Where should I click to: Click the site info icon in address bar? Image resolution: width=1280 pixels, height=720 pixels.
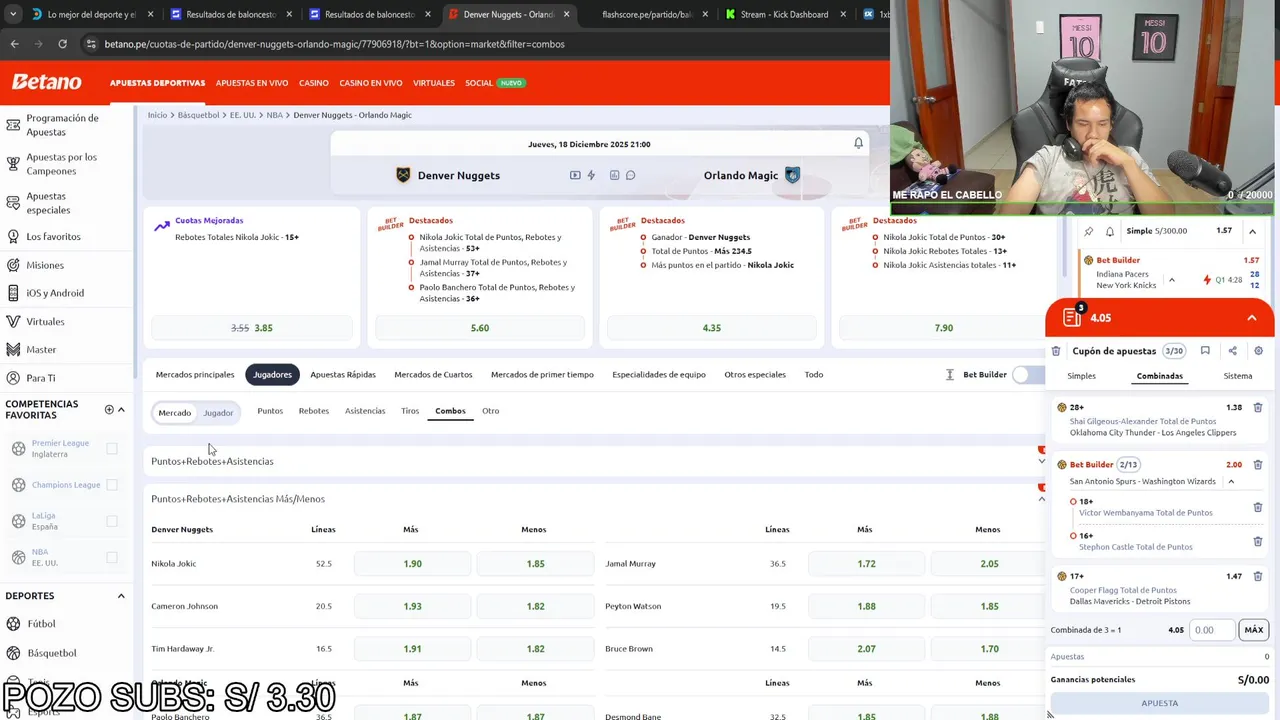point(91,44)
